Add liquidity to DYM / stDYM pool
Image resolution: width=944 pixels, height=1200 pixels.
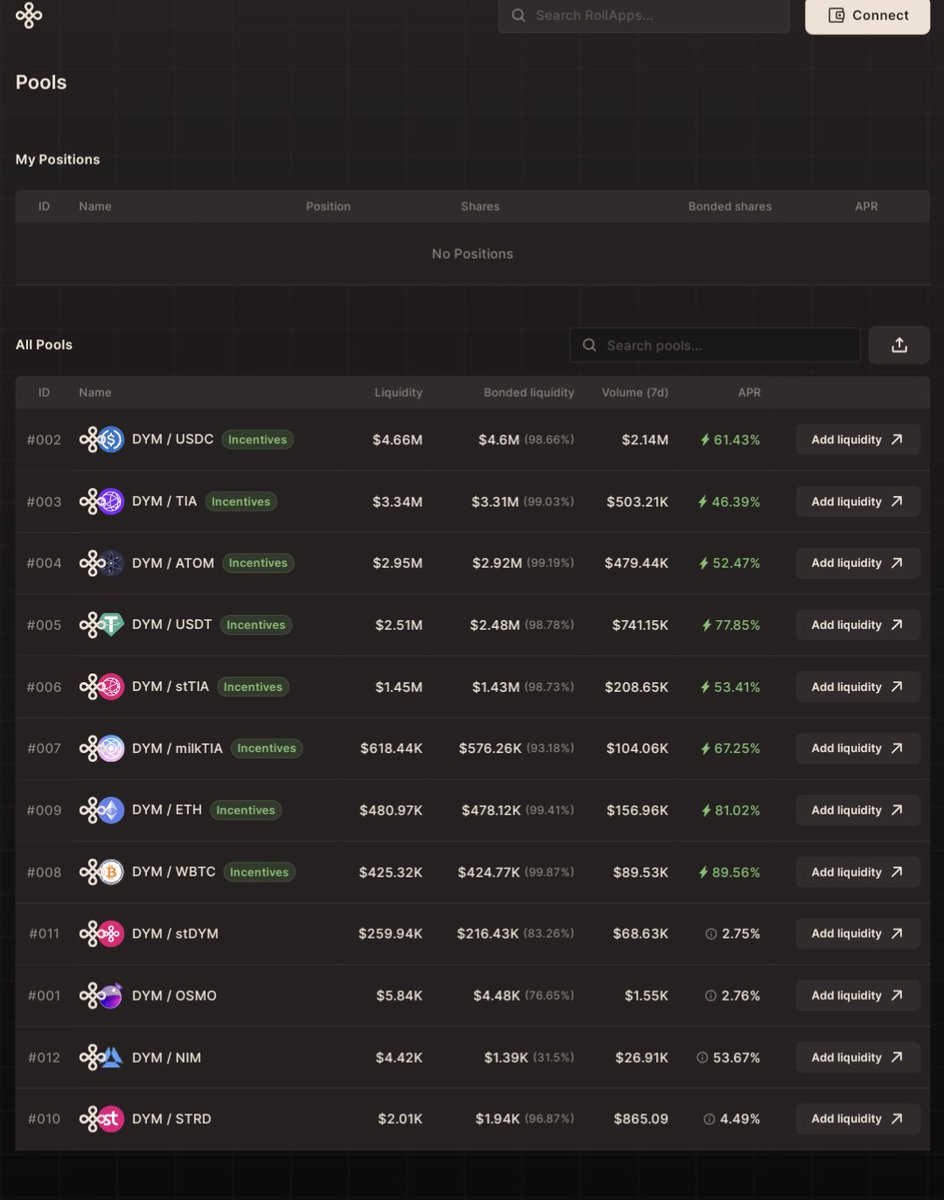858,934
